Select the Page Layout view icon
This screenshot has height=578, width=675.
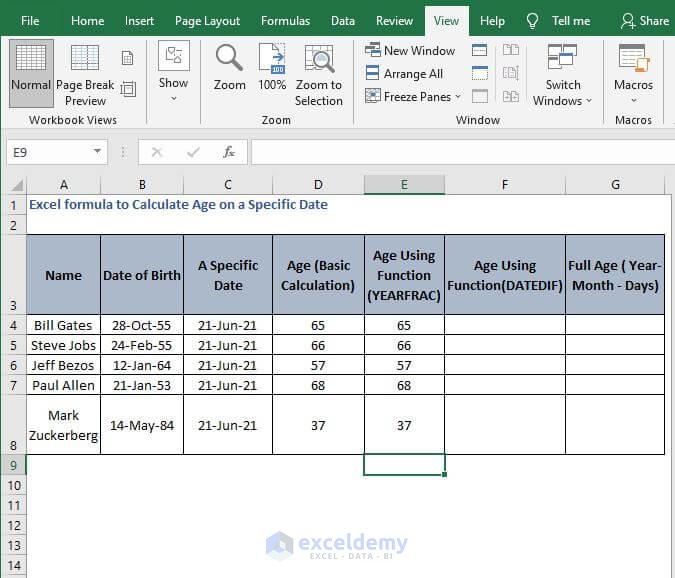coord(127,58)
